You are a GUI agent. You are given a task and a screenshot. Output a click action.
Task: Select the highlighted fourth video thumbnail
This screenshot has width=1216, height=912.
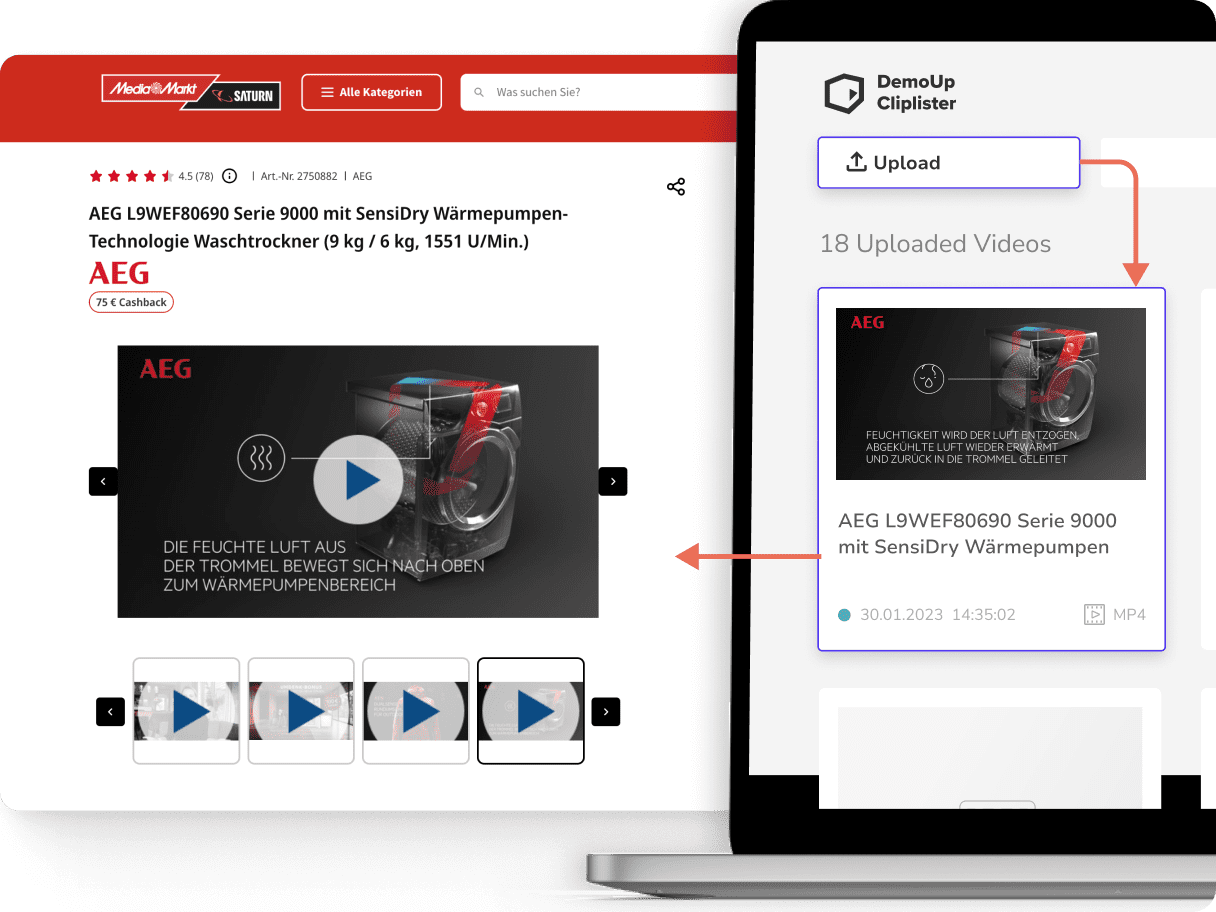click(531, 711)
